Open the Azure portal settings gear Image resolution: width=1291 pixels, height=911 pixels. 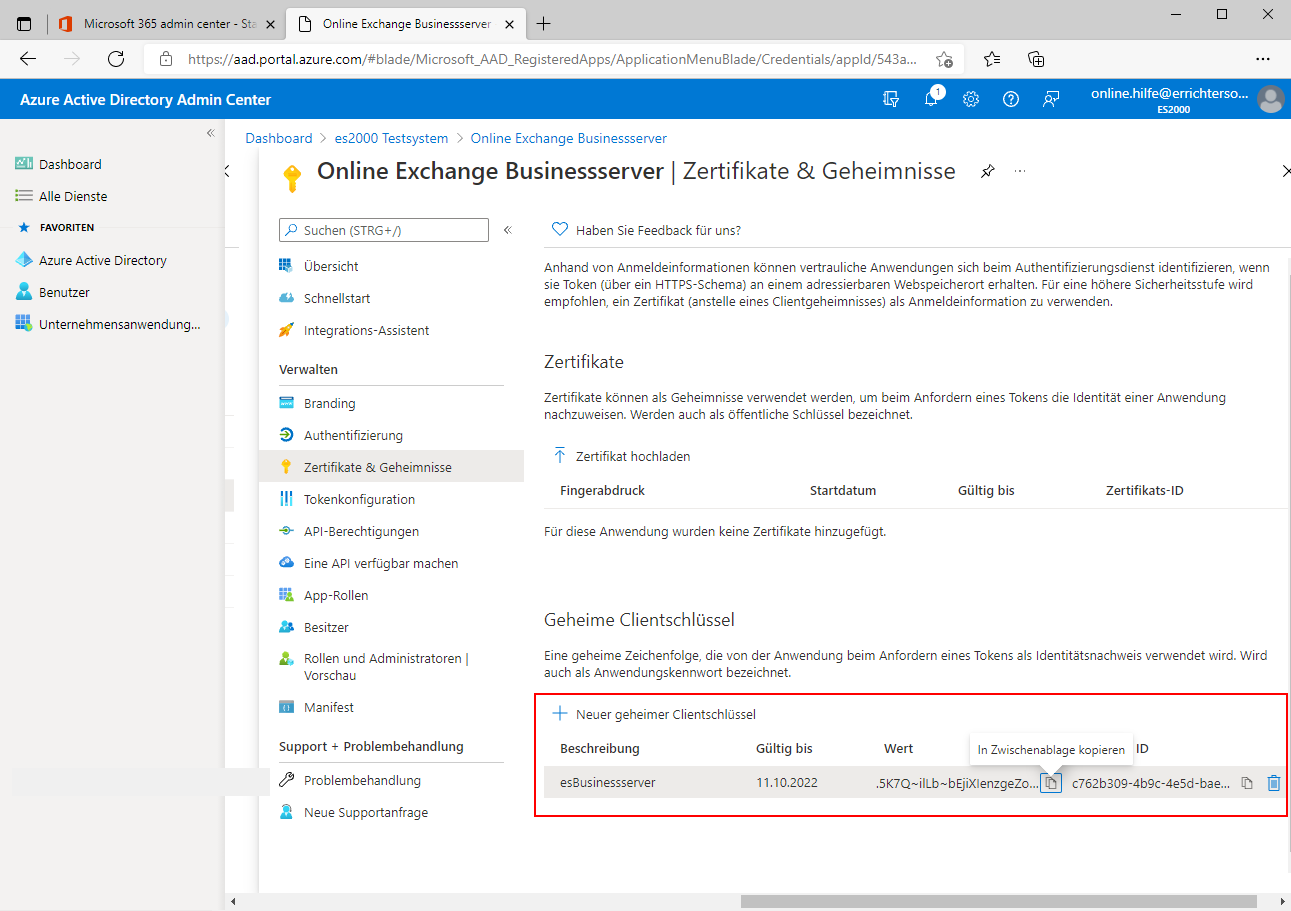pyautogui.click(x=971, y=99)
